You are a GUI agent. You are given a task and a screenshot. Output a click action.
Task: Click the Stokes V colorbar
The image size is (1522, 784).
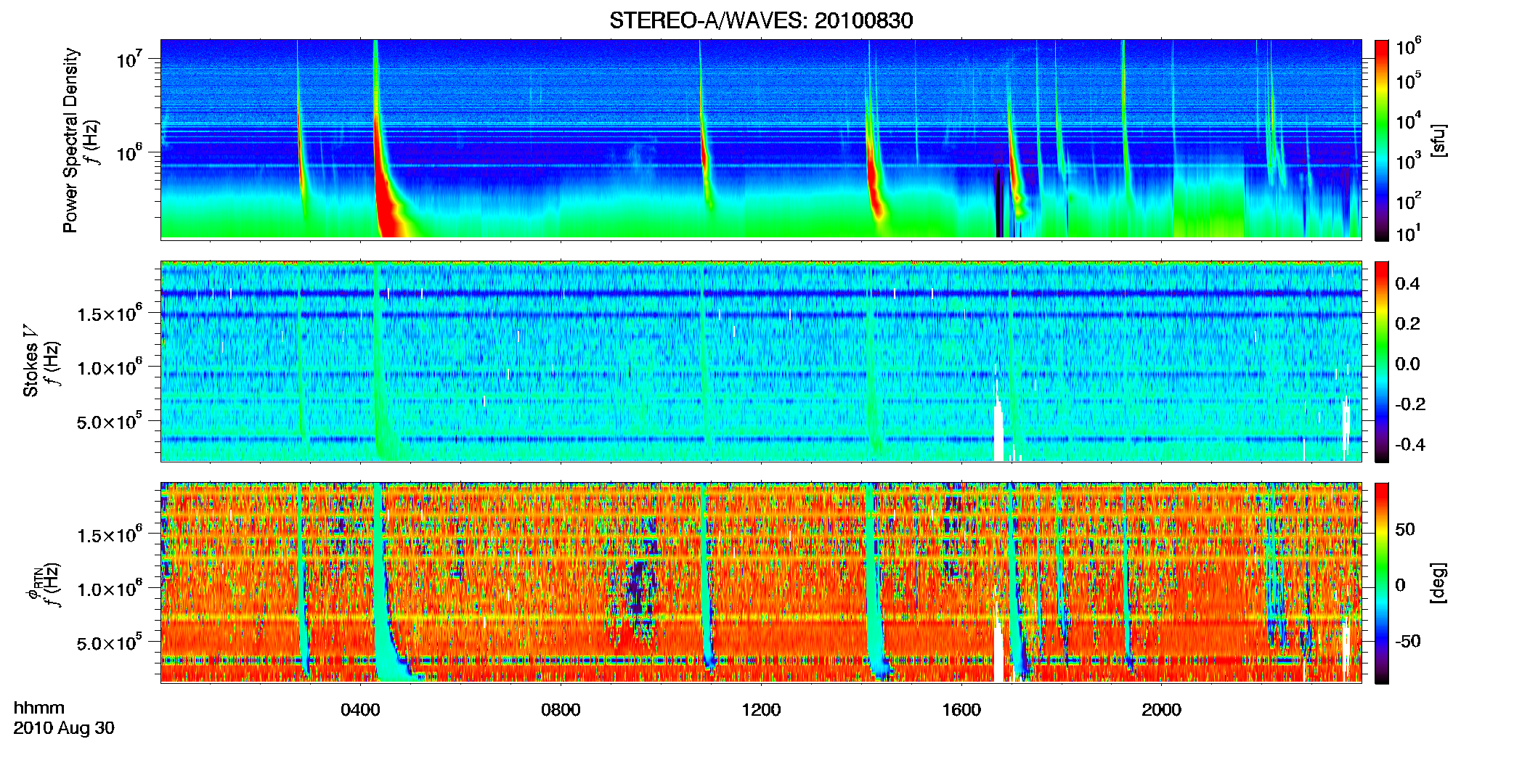[1382, 362]
